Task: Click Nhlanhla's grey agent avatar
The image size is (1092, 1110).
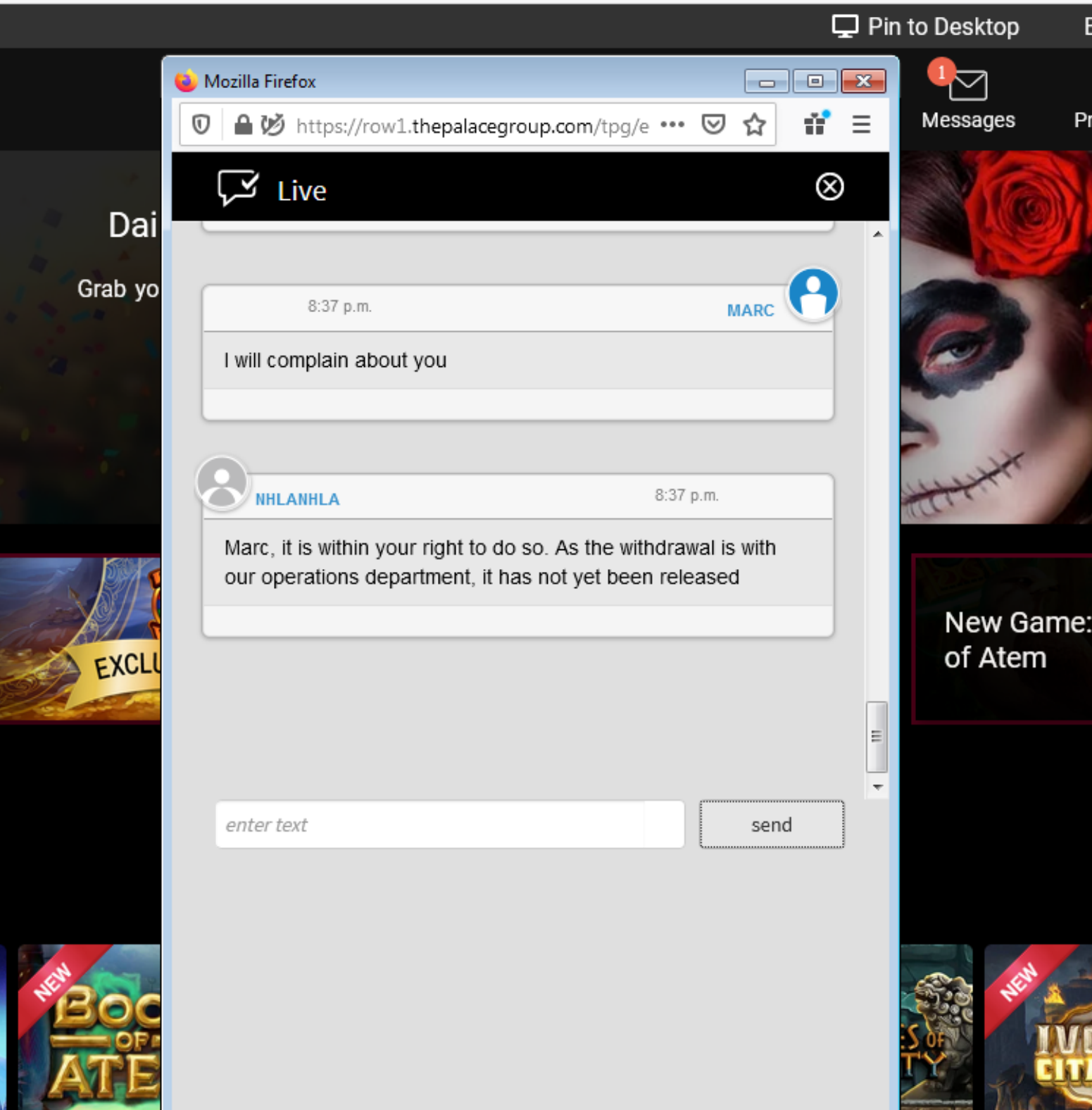Action: (222, 483)
